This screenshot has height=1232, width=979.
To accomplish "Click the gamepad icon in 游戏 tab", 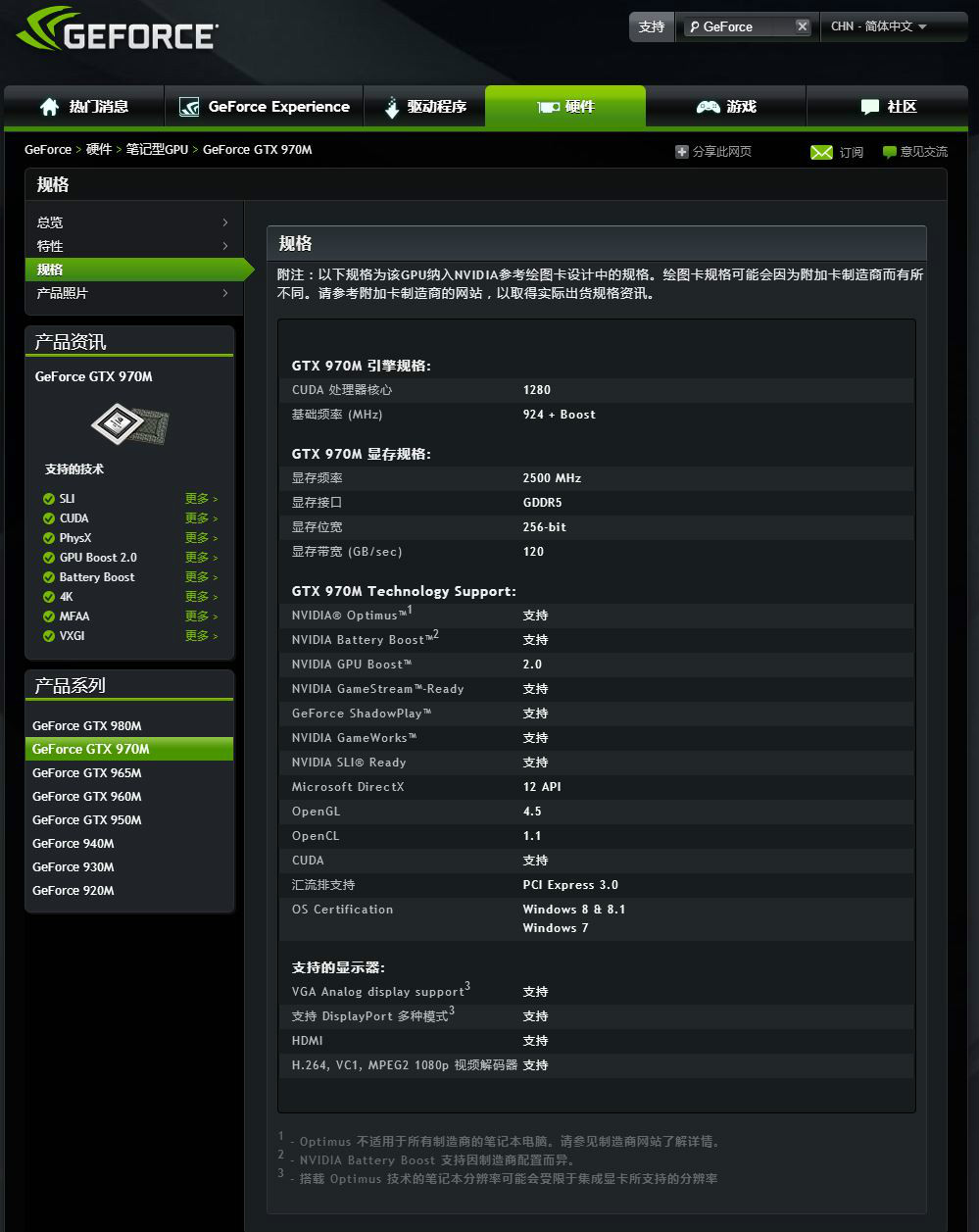I will pos(709,107).
